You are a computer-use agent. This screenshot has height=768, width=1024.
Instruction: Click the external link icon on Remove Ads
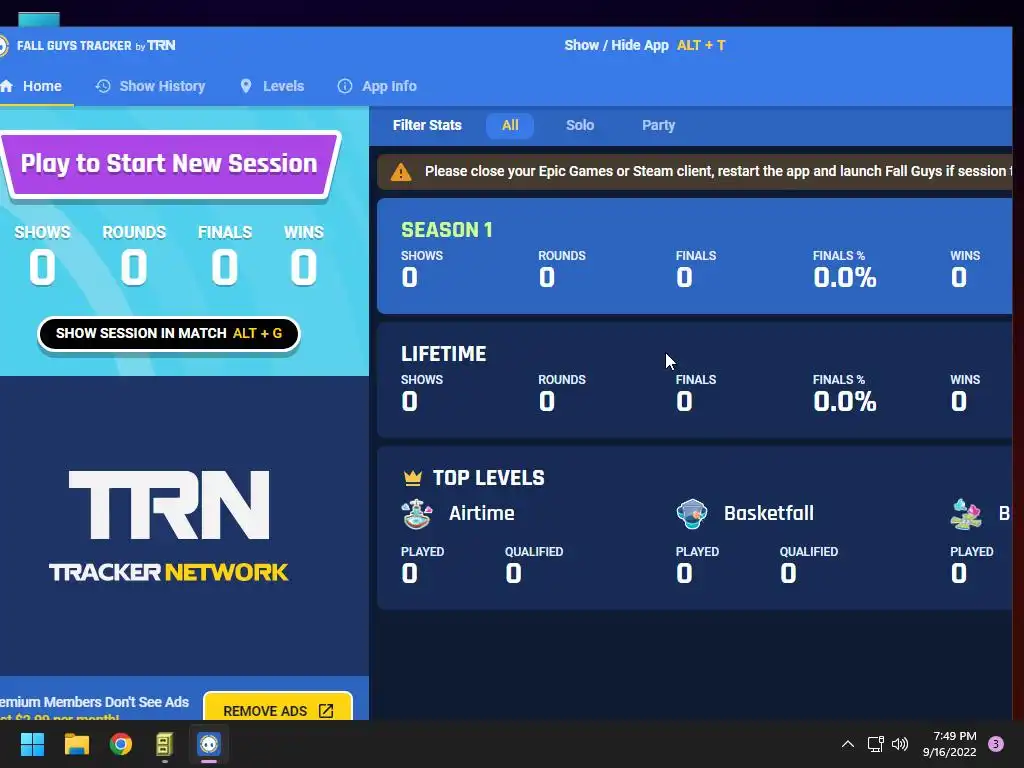point(326,711)
